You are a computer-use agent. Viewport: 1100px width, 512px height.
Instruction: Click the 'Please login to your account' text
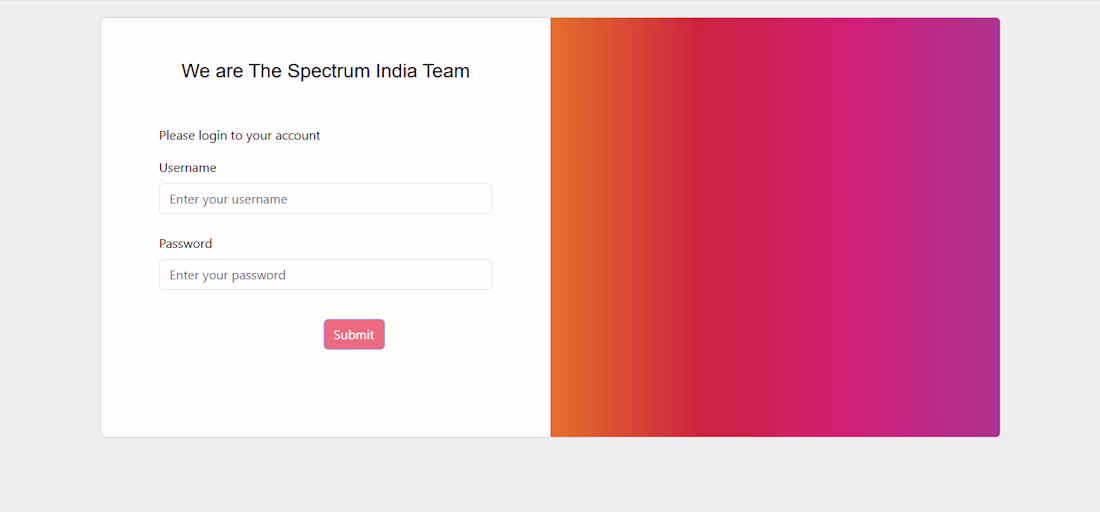tap(239, 135)
